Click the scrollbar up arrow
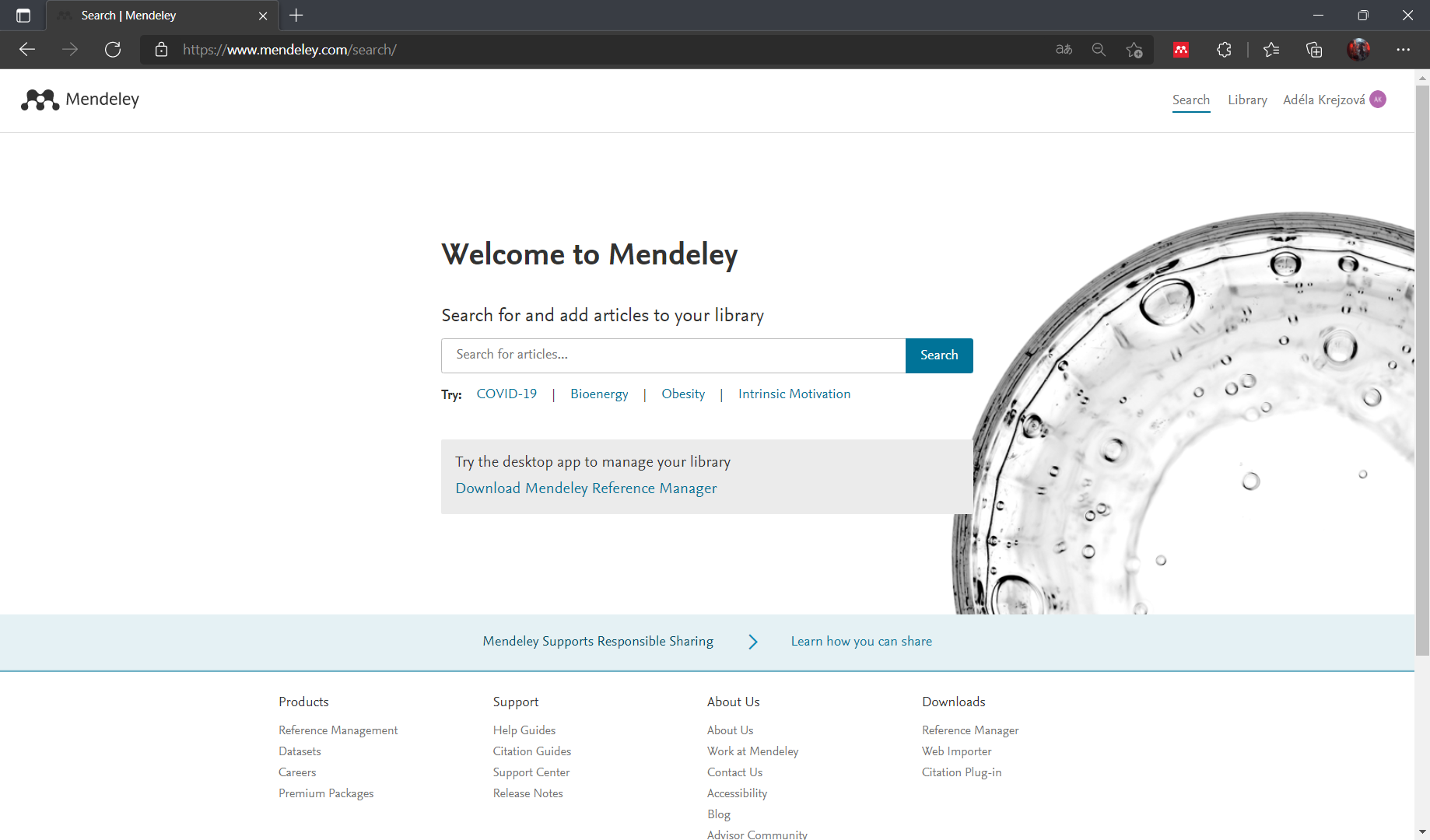1430x840 pixels. pyautogui.click(x=1422, y=78)
